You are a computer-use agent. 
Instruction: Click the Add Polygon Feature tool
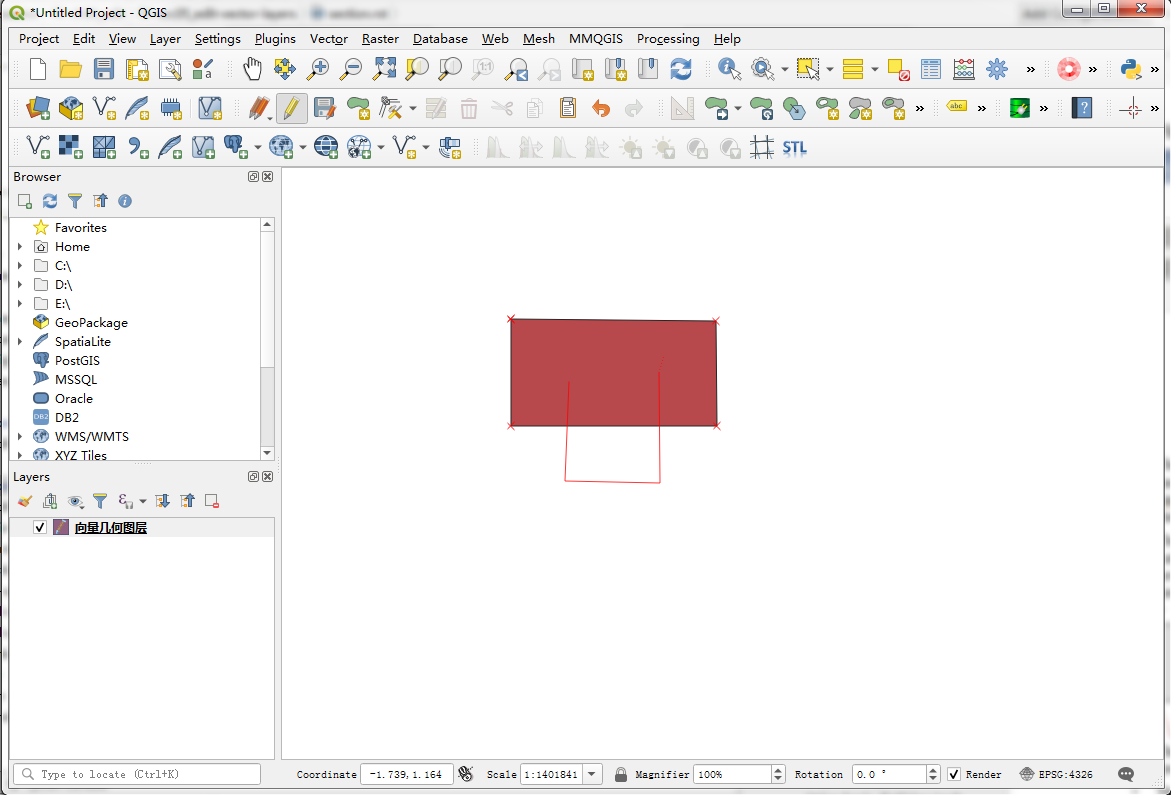pos(358,108)
